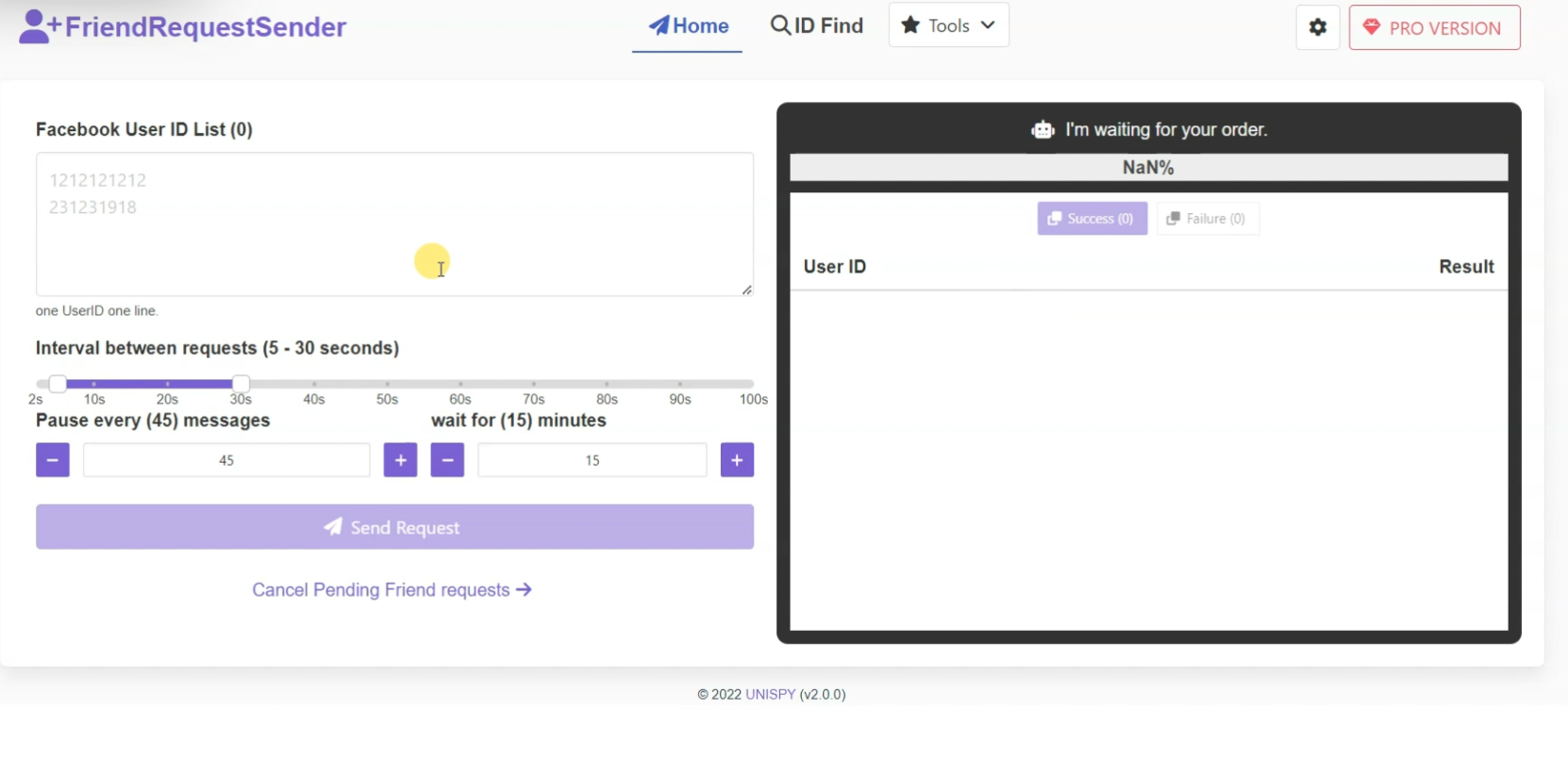This screenshot has width=1568, height=760.
Task: Click the PRO VERSION diamond button
Action: pyautogui.click(x=1434, y=27)
